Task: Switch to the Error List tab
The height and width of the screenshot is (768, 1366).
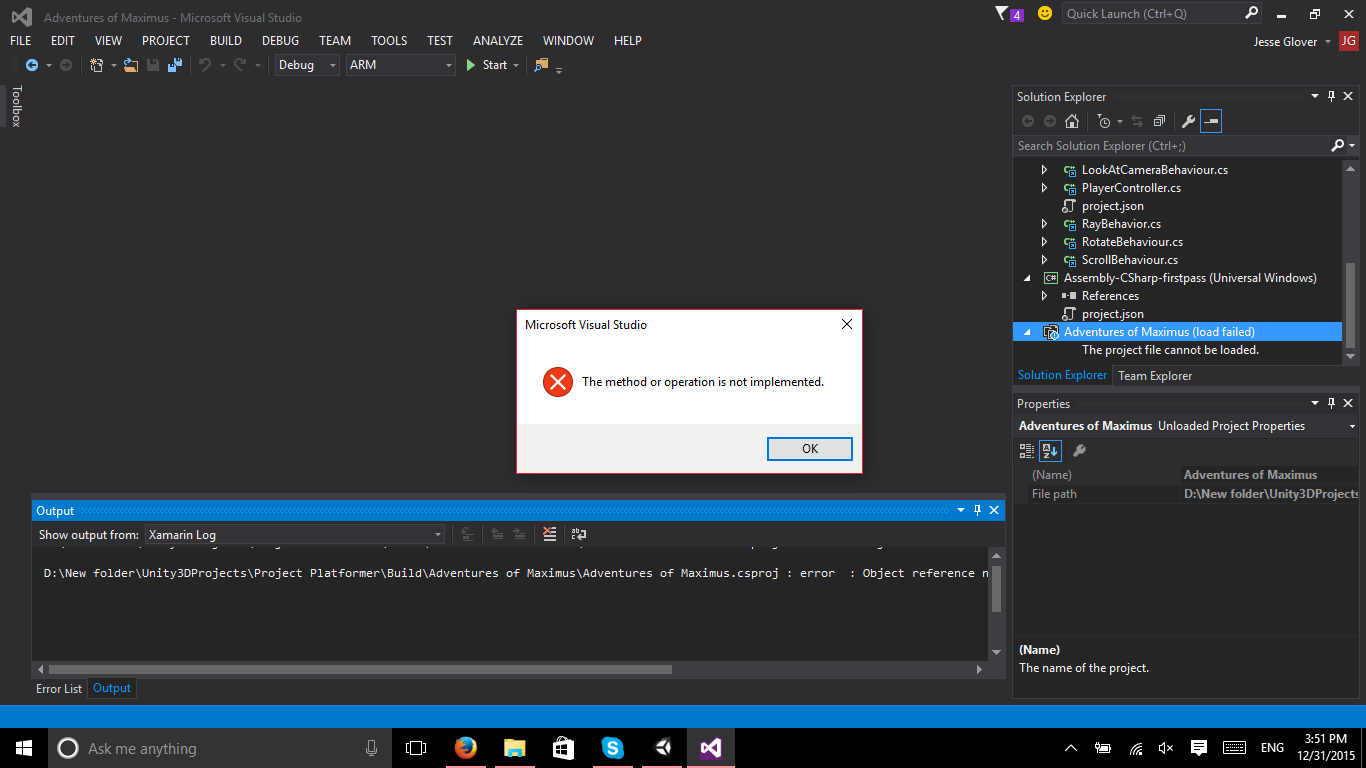Action: point(59,689)
